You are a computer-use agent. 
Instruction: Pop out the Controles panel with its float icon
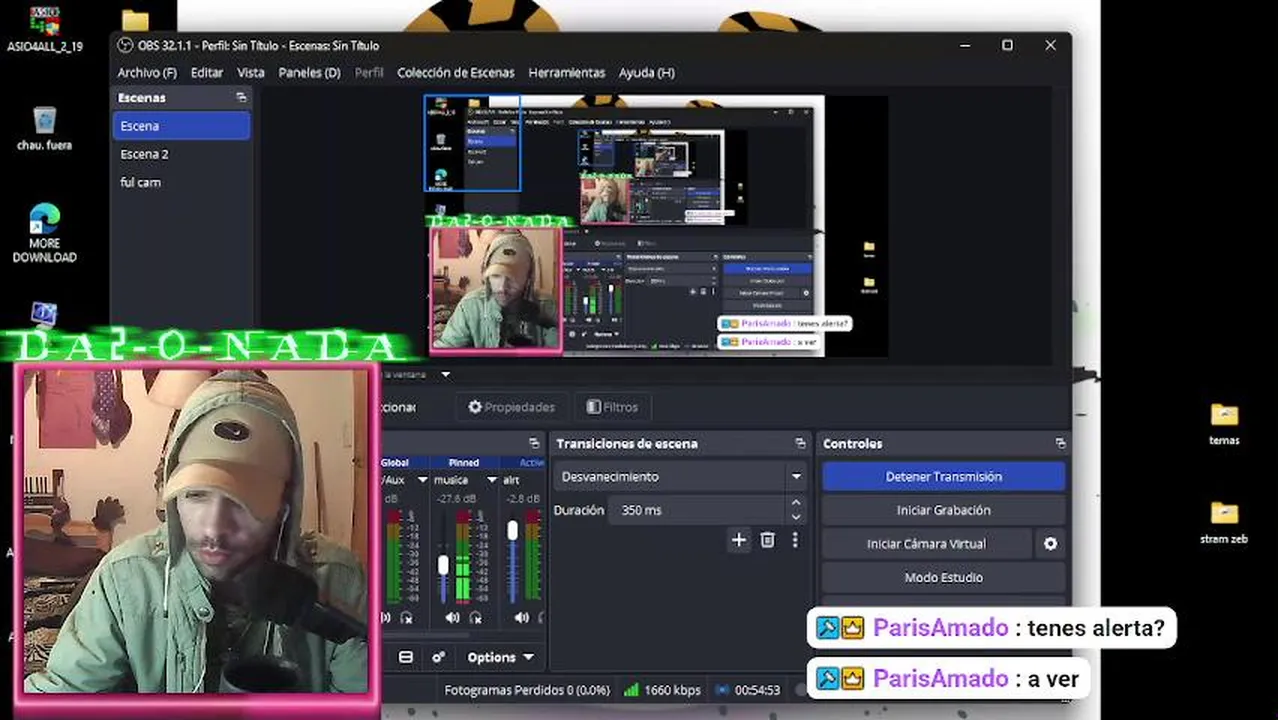(x=1060, y=443)
